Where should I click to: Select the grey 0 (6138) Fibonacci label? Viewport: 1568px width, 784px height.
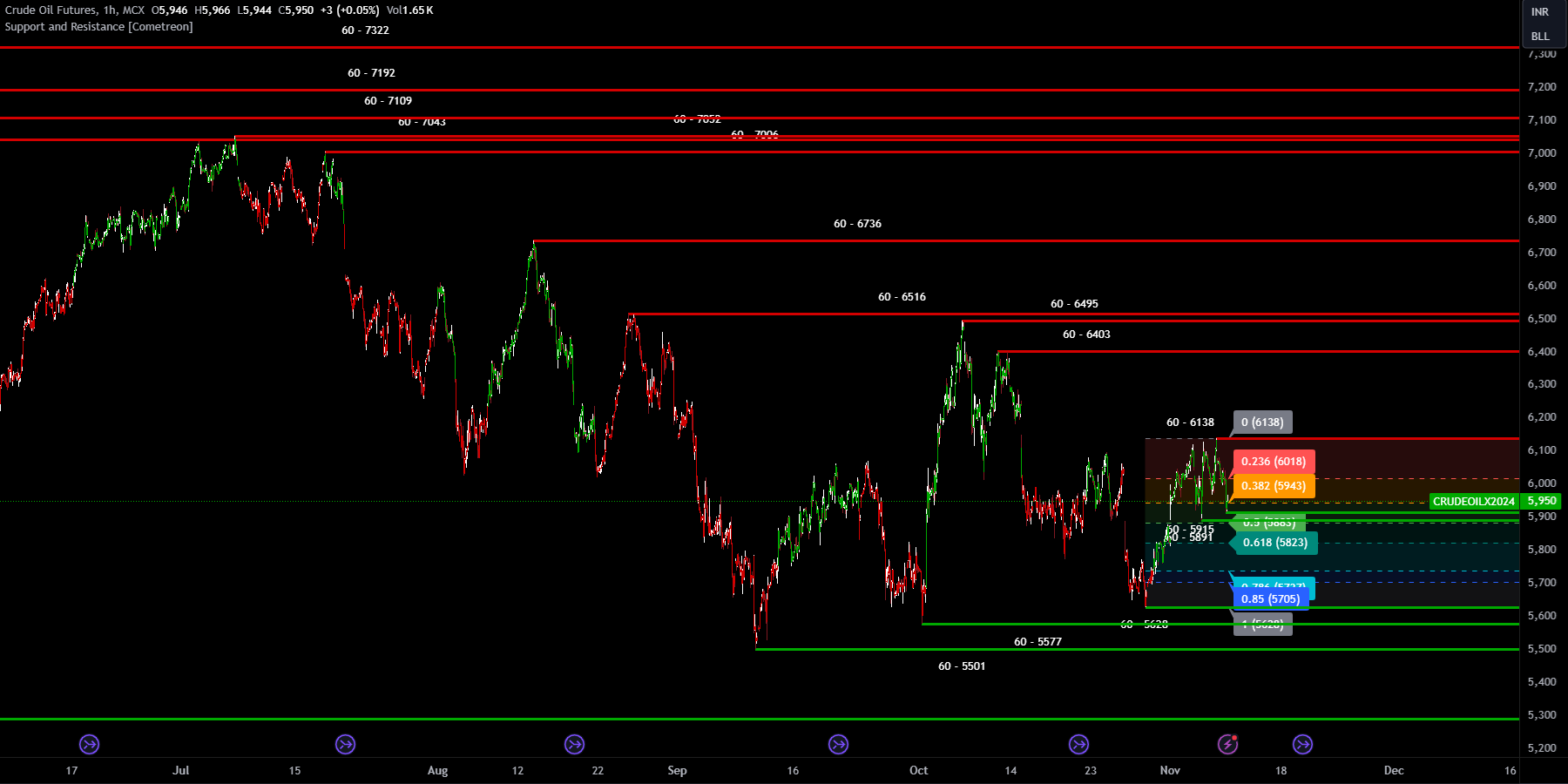click(1262, 422)
